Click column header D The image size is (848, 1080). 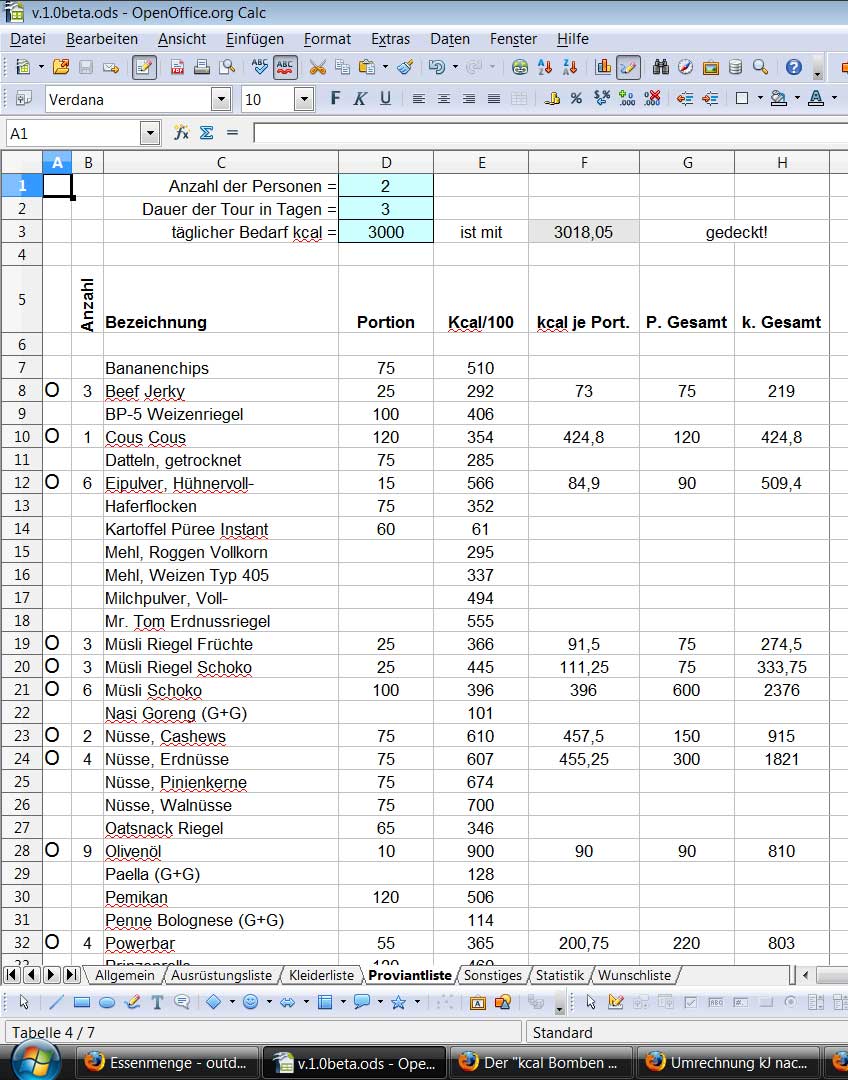tap(386, 163)
